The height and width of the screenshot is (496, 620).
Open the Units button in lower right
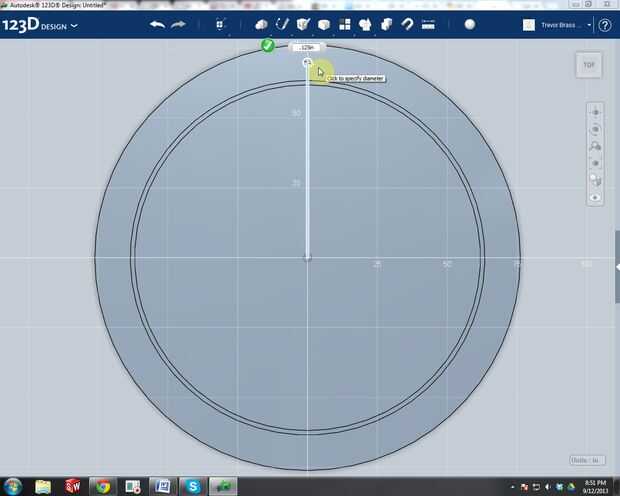(587, 460)
